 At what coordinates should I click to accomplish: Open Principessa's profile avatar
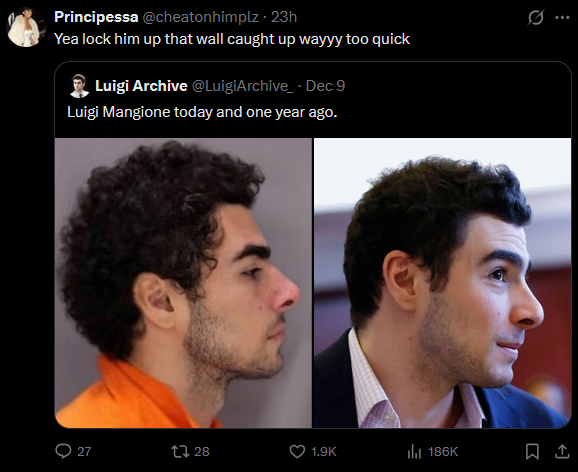tap(25, 28)
